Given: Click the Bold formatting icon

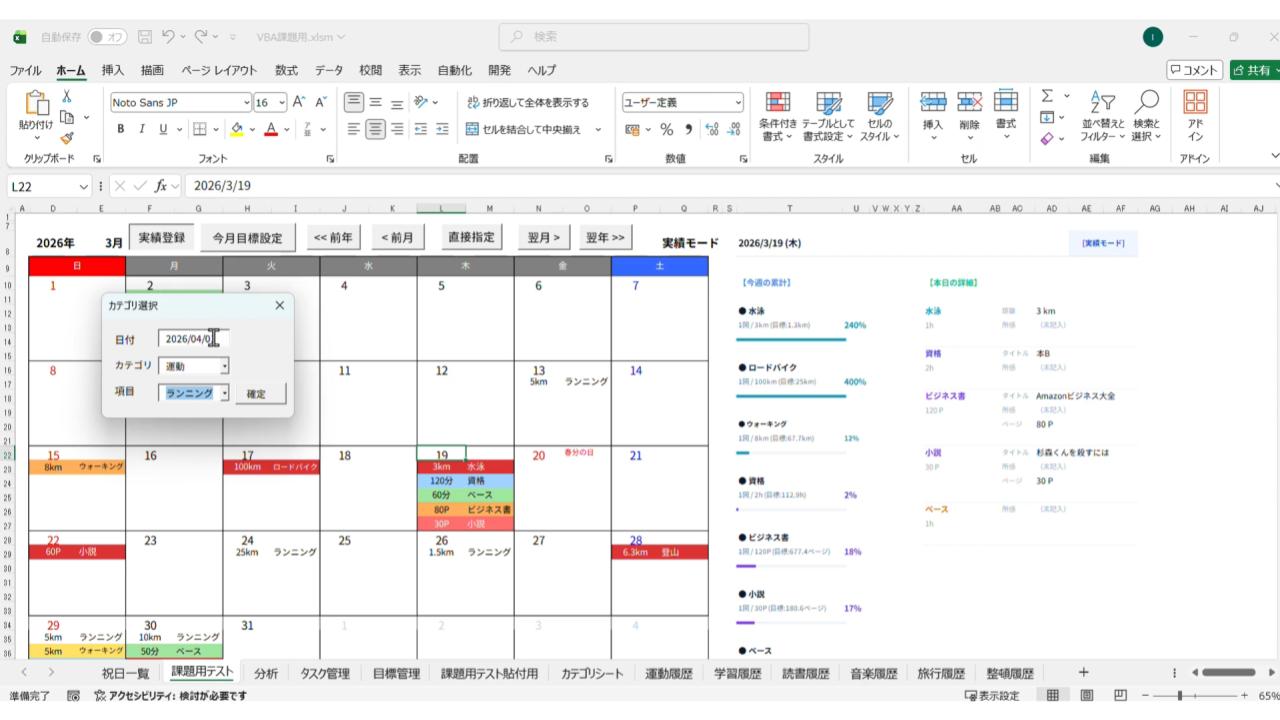Looking at the screenshot, I should coord(121,129).
